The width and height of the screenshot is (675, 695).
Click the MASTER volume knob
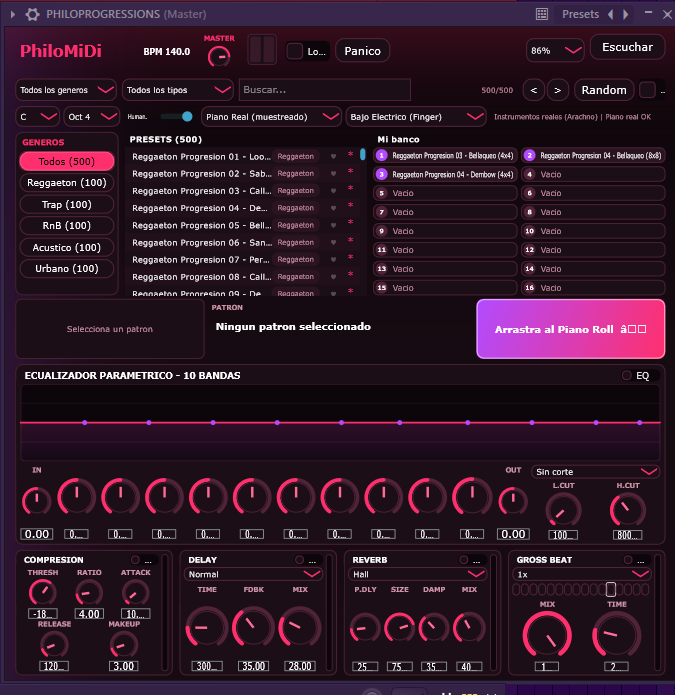[x=219, y=57]
